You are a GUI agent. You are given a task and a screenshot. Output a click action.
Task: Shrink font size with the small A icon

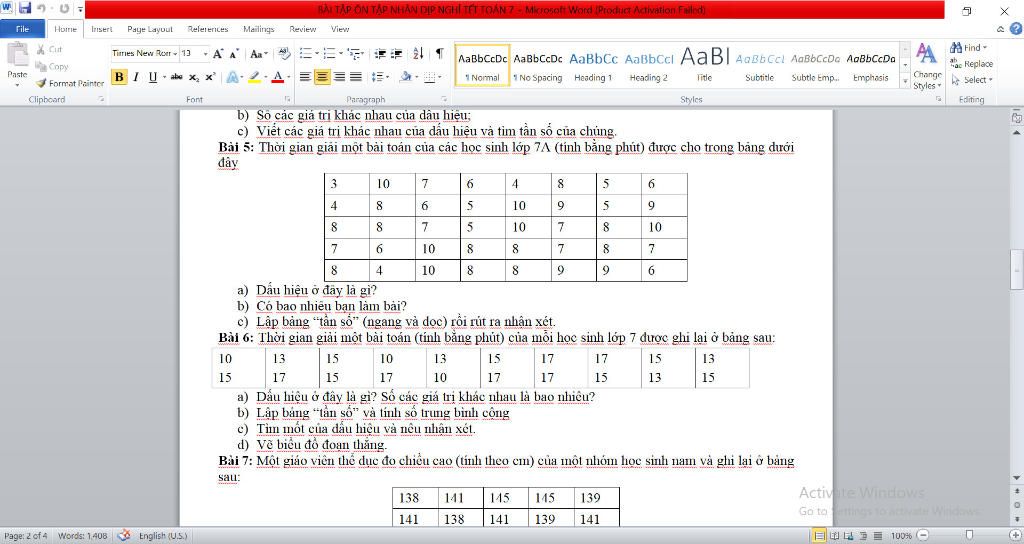pyautogui.click(x=234, y=54)
